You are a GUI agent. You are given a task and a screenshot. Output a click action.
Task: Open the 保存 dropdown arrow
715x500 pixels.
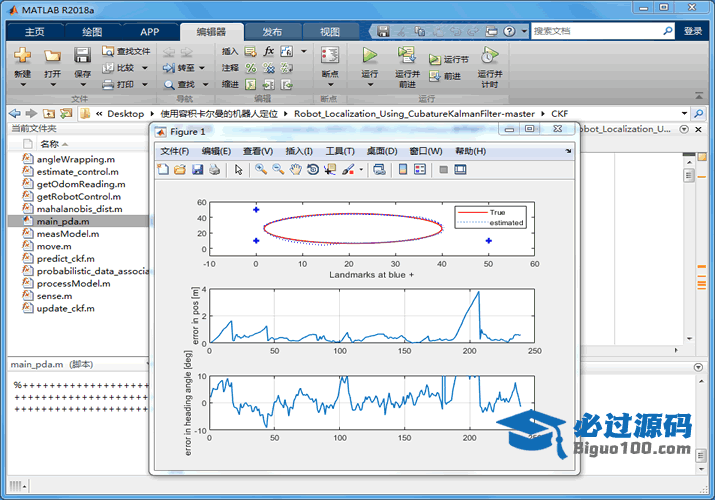click(83, 85)
